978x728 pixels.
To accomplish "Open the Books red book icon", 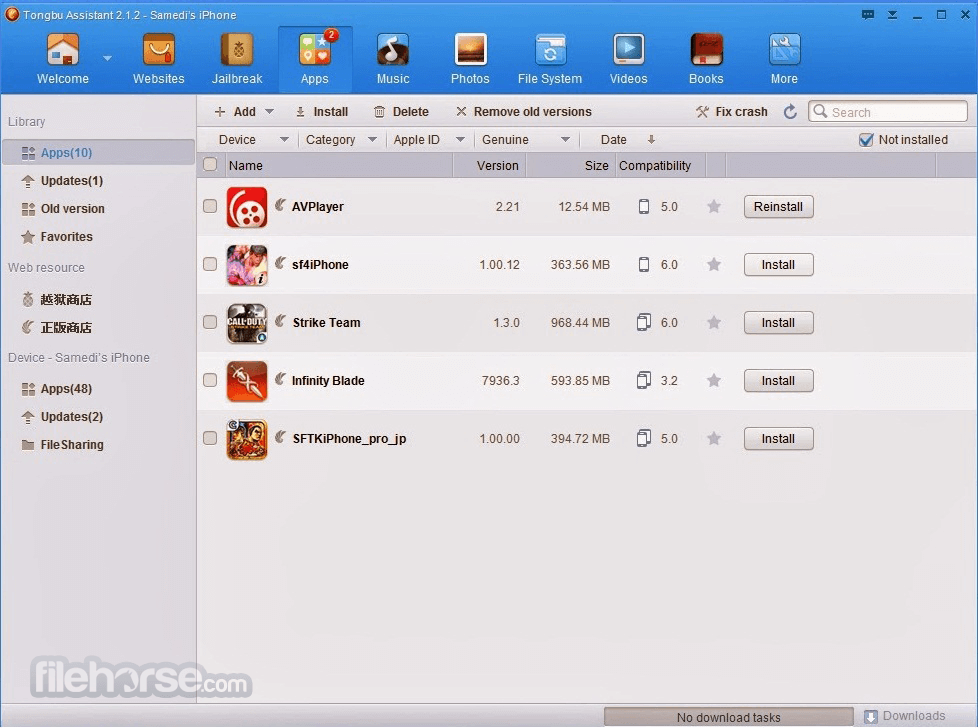I will tap(706, 50).
